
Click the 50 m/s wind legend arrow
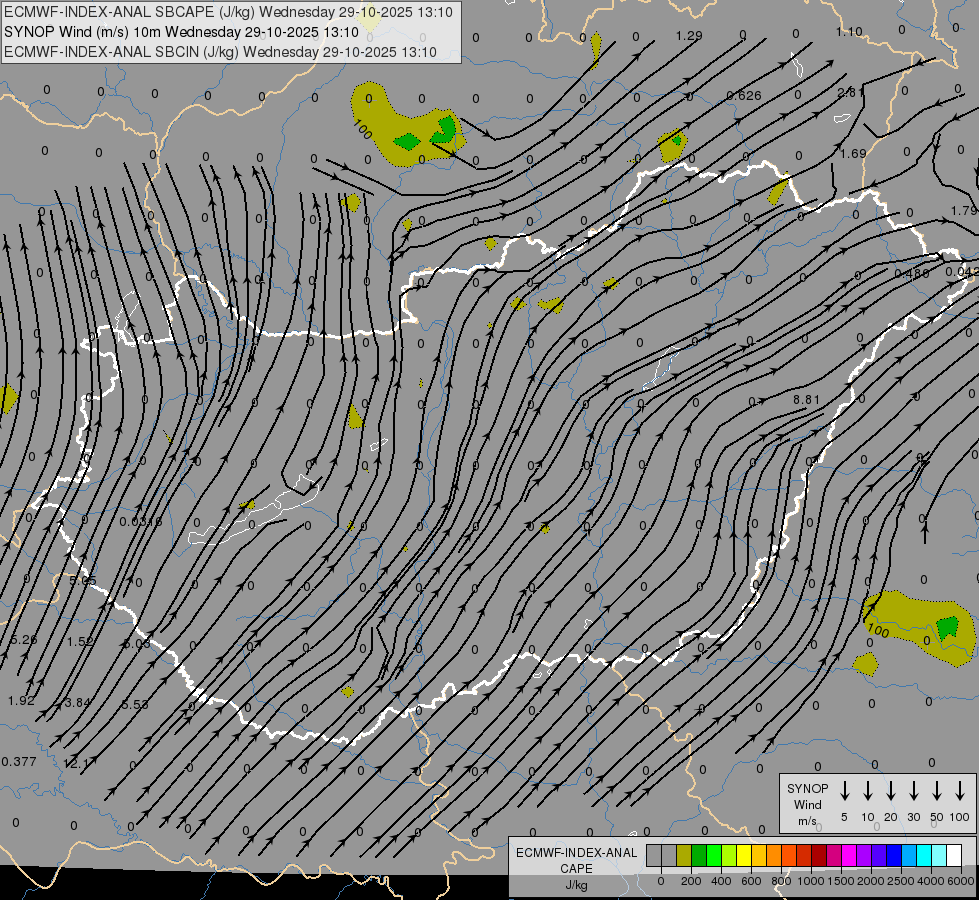pos(937,791)
